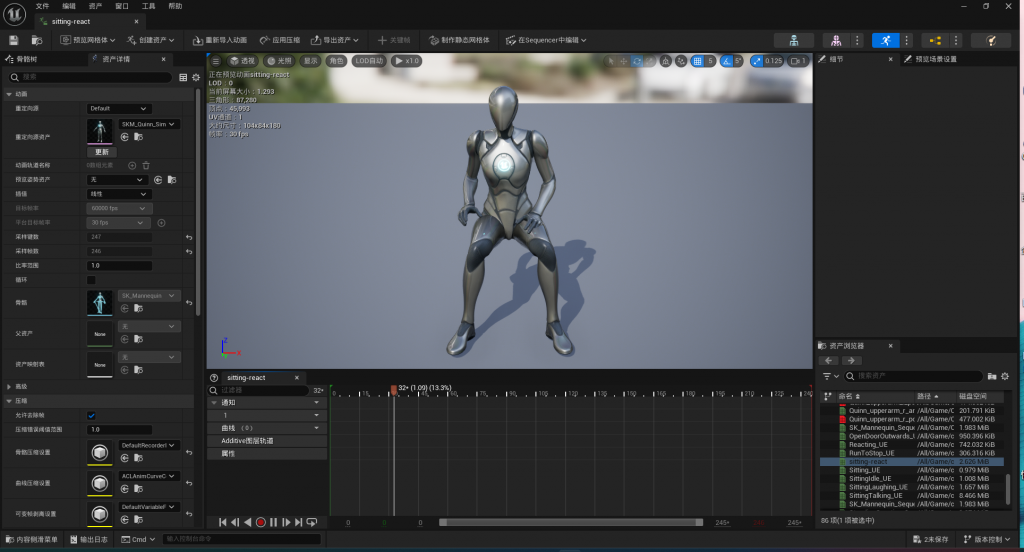Toggle 循环 loop checkbox

click(x=91, y=280)
